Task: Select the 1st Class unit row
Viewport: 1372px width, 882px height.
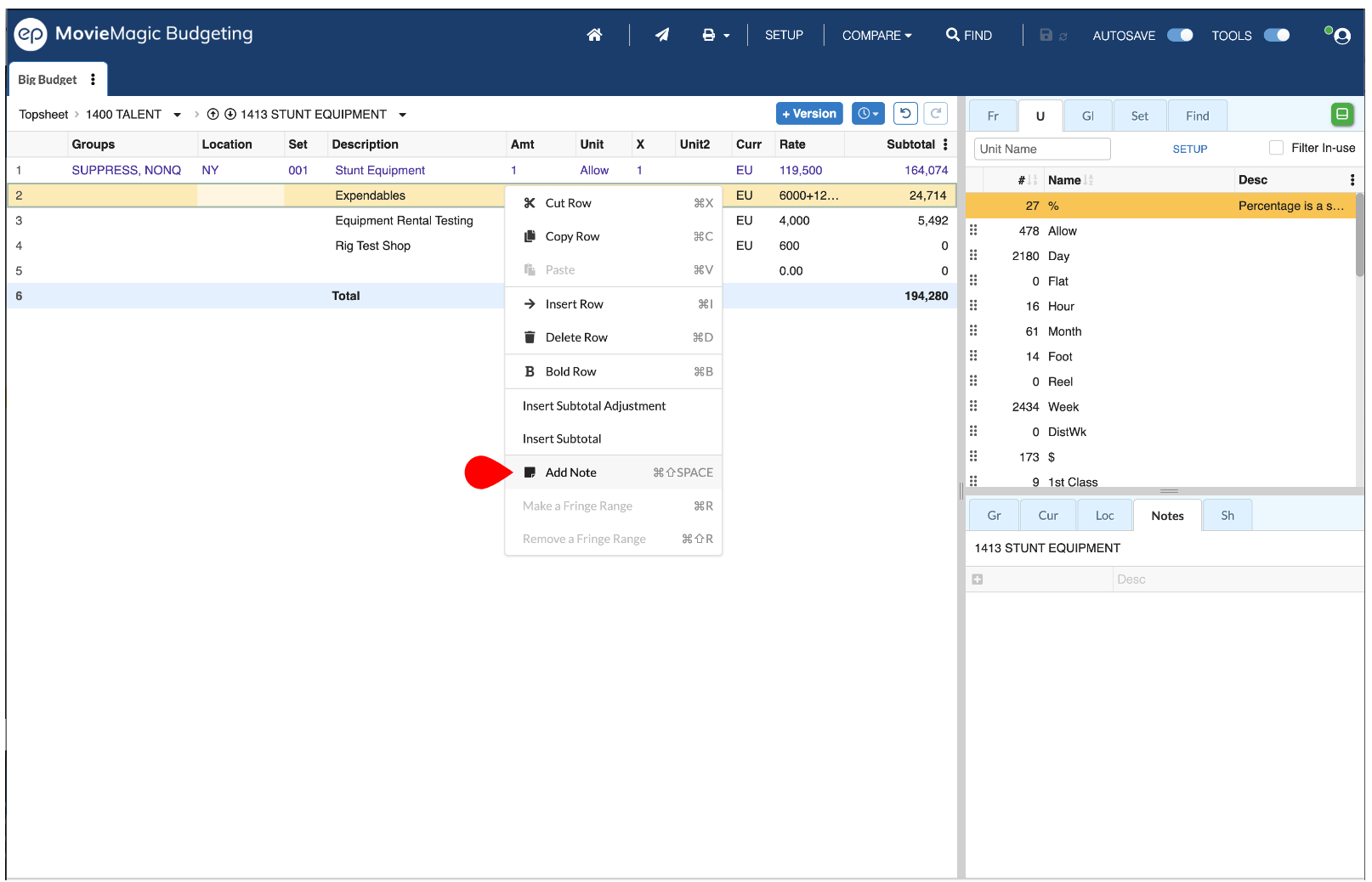Action: (x=1161, y=482)
